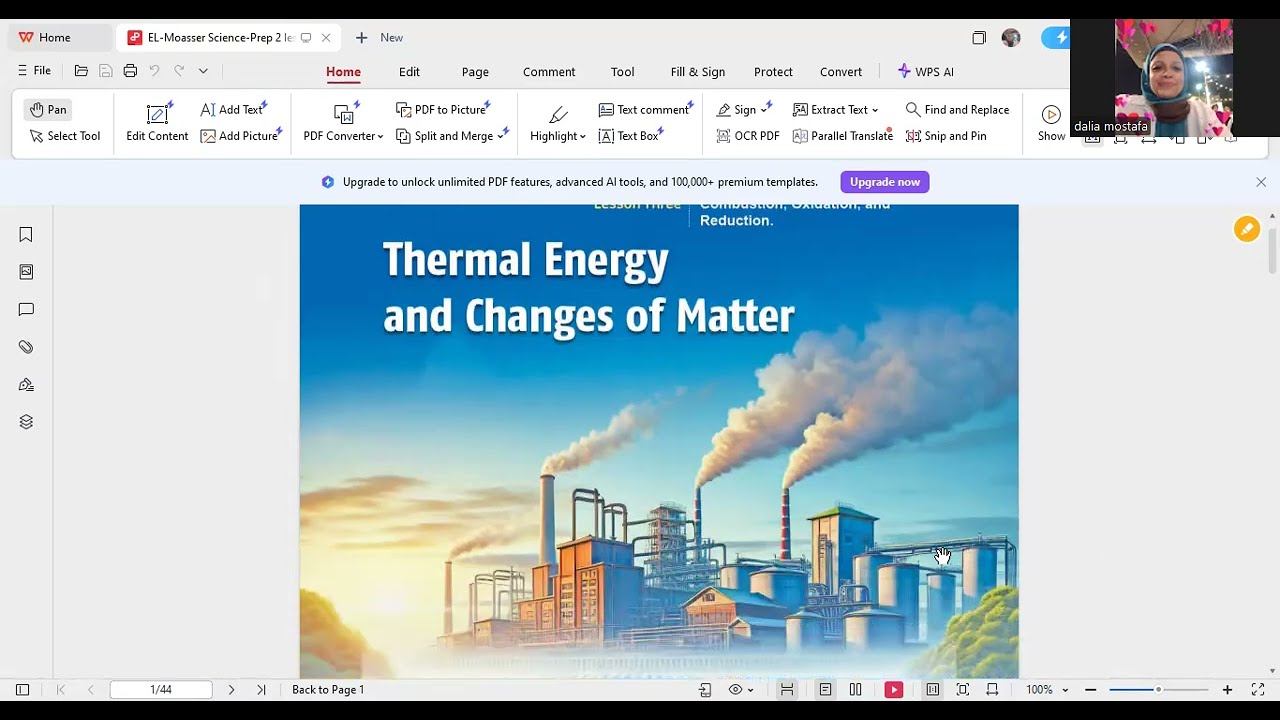Switch to the Tool ribbon tab

coord(622,72)
